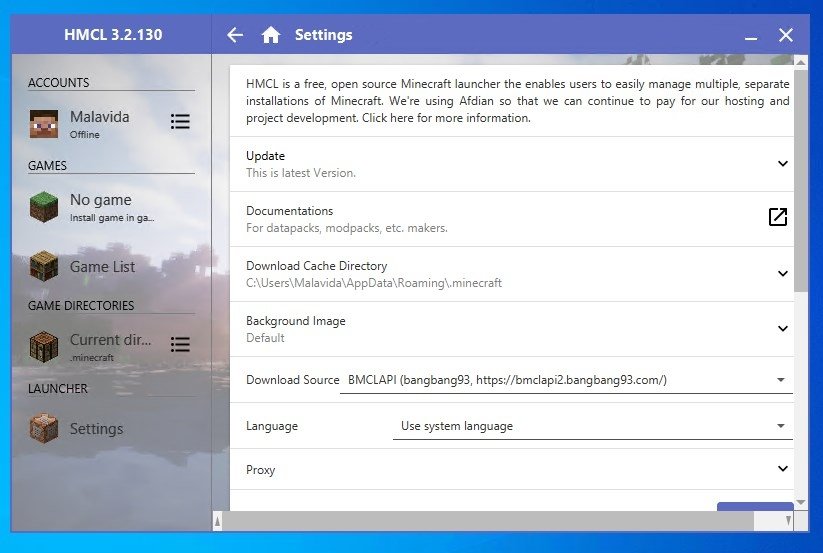Go back with the left arrow icon
Image resolution: width=823 pixels, height=553 pixels.
point(235,35)
